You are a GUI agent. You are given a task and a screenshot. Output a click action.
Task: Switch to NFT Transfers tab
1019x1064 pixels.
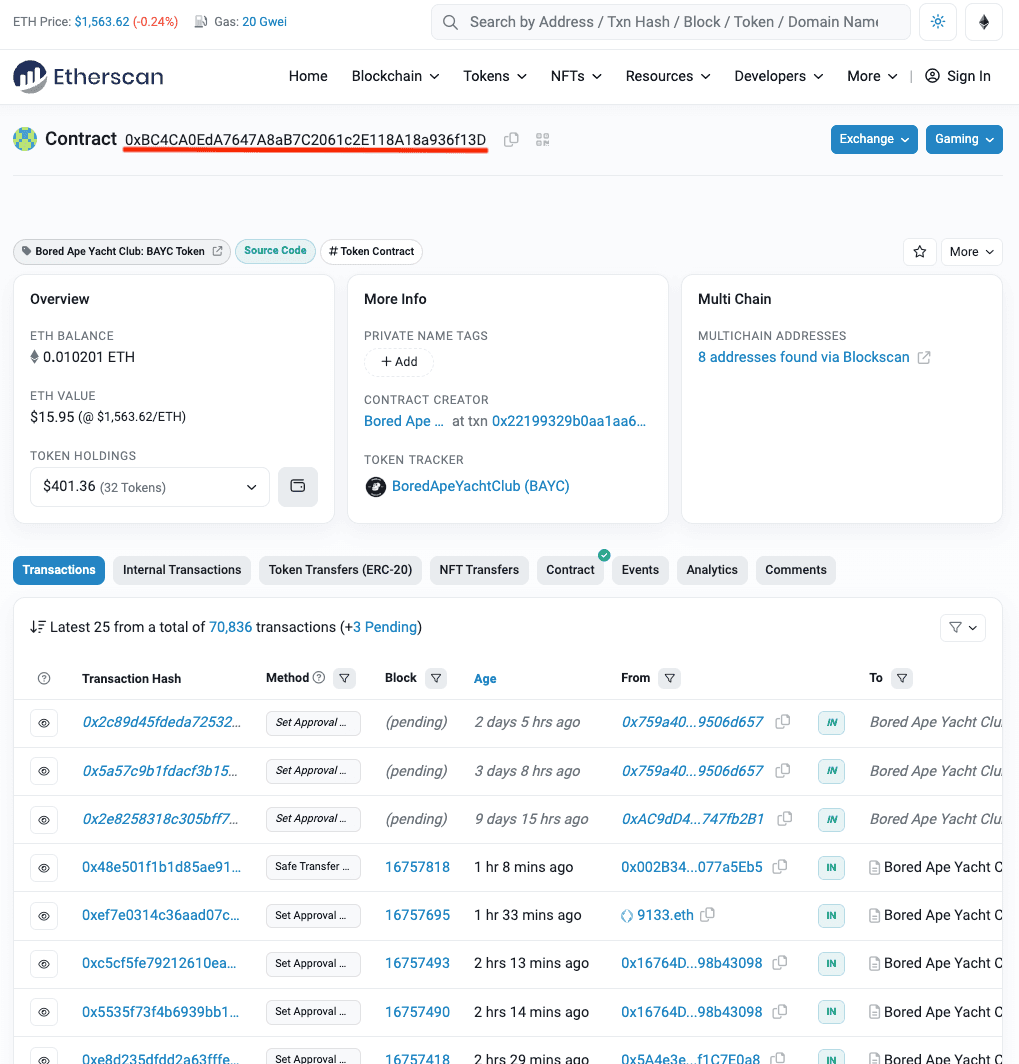[479, 570]
